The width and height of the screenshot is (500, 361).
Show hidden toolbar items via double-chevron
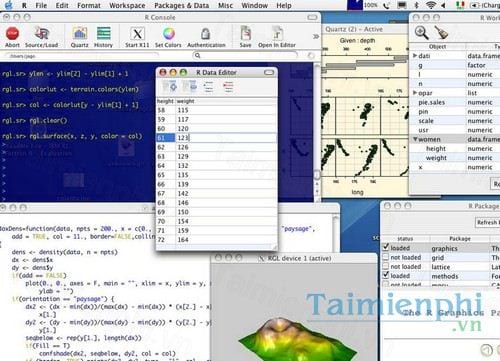(x=316, y=36)
